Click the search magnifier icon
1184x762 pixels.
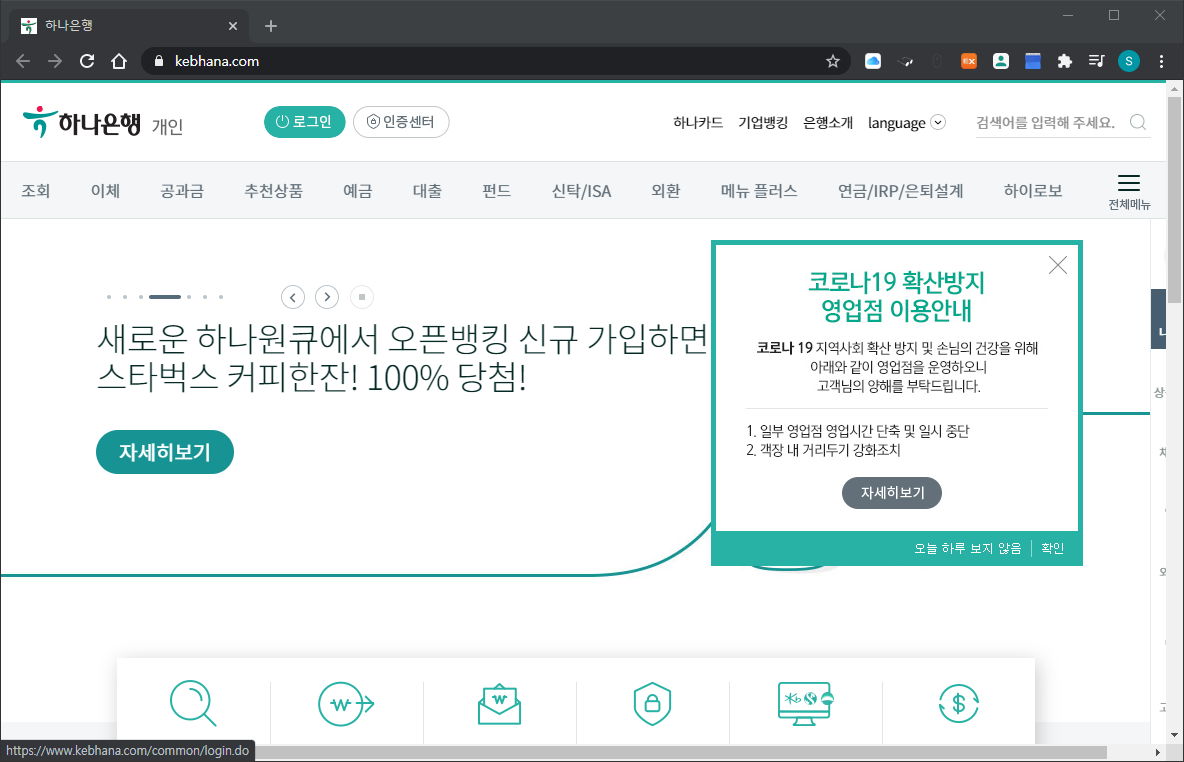(x=1138, y=122)
